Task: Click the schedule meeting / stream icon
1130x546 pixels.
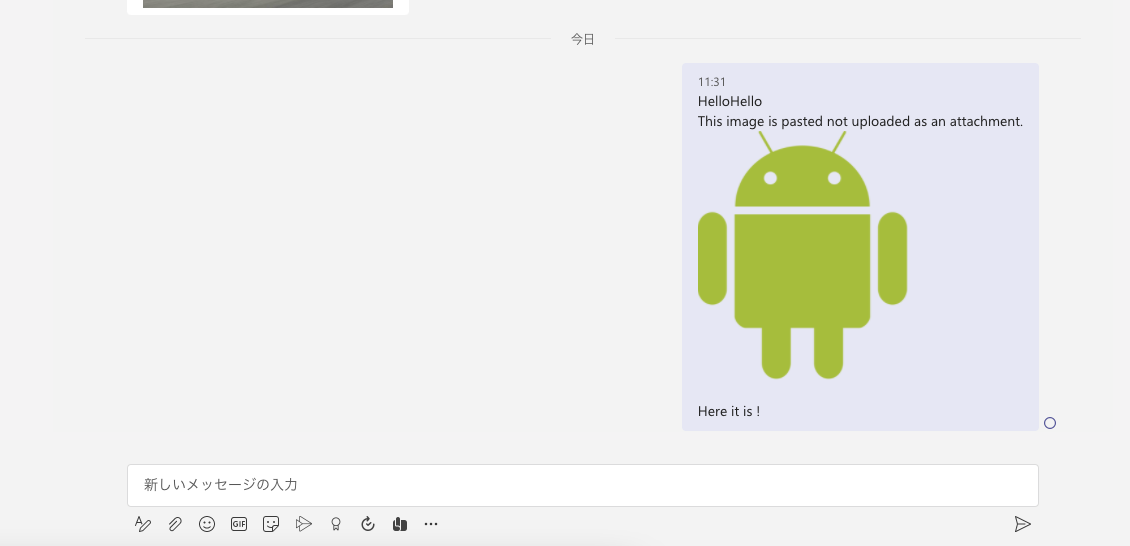Action: pyautogui.click(x=303, y=524)
